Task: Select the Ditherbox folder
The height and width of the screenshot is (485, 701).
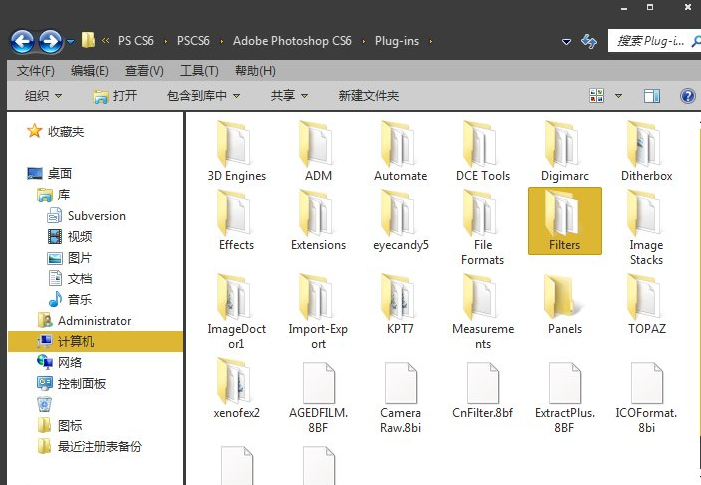Action: 646,151
